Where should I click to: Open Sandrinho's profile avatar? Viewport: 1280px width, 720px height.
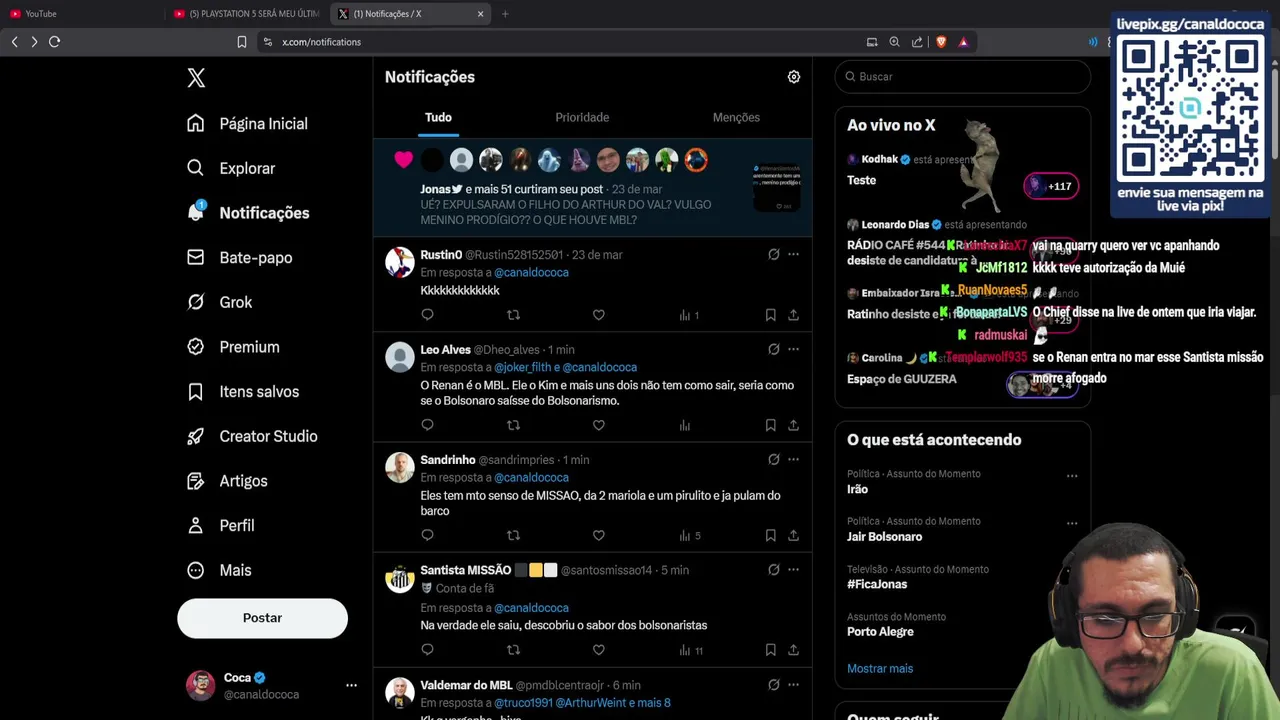[400, 467]
